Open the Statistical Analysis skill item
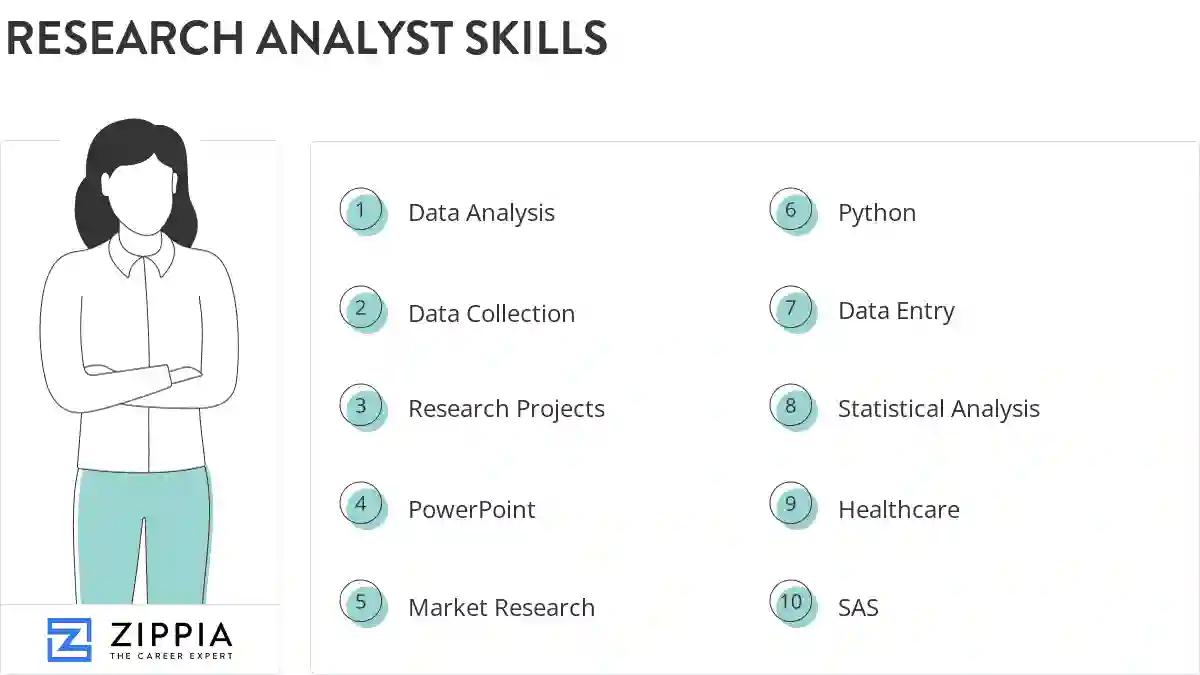Image resolution: width=1200 pixels, height=675 pixels. (x=938, y=409)
